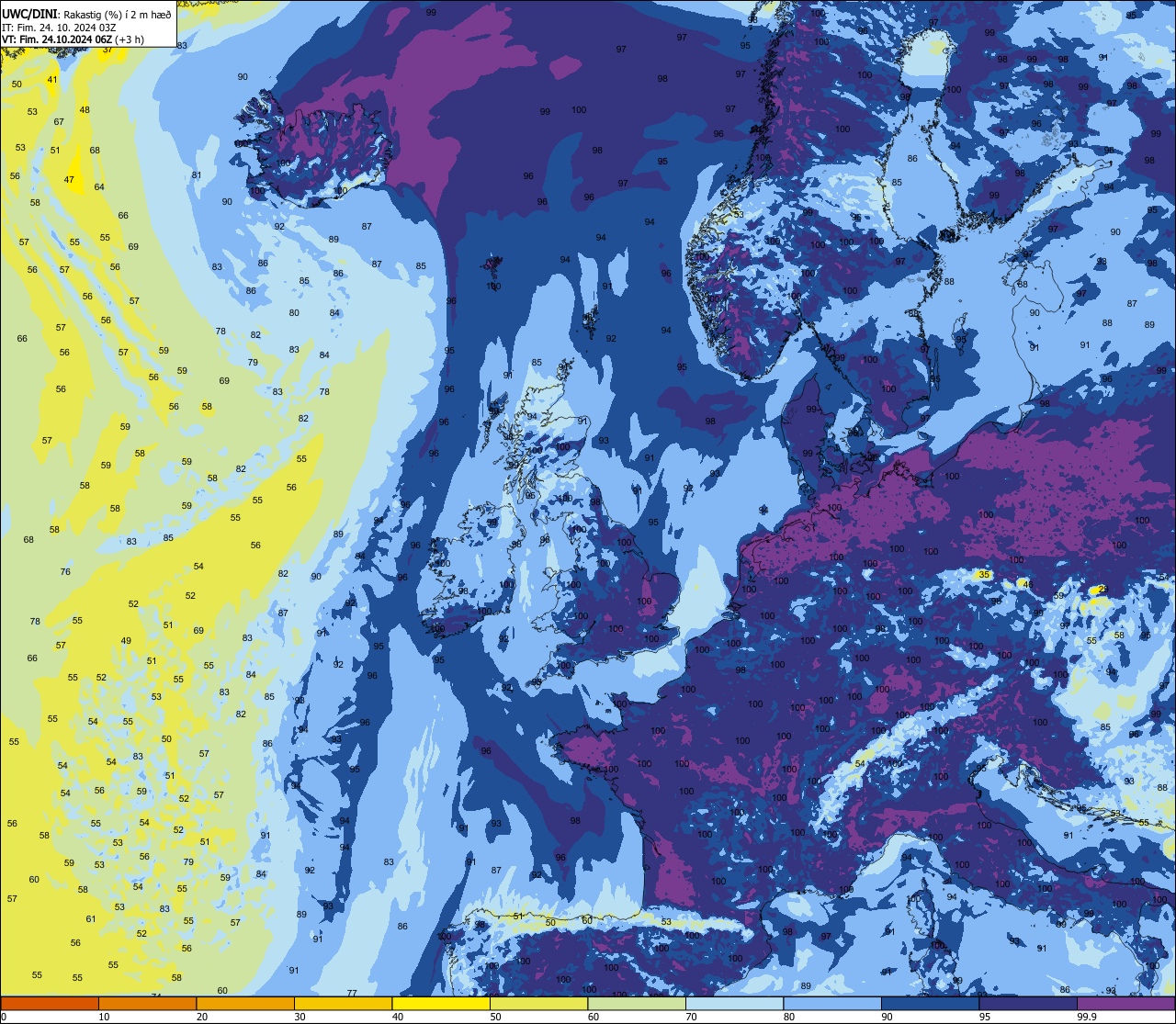Click the legend tick label '50'
The height and width of the screenshot is (1024, 1176).
(x=495, y=1017)
